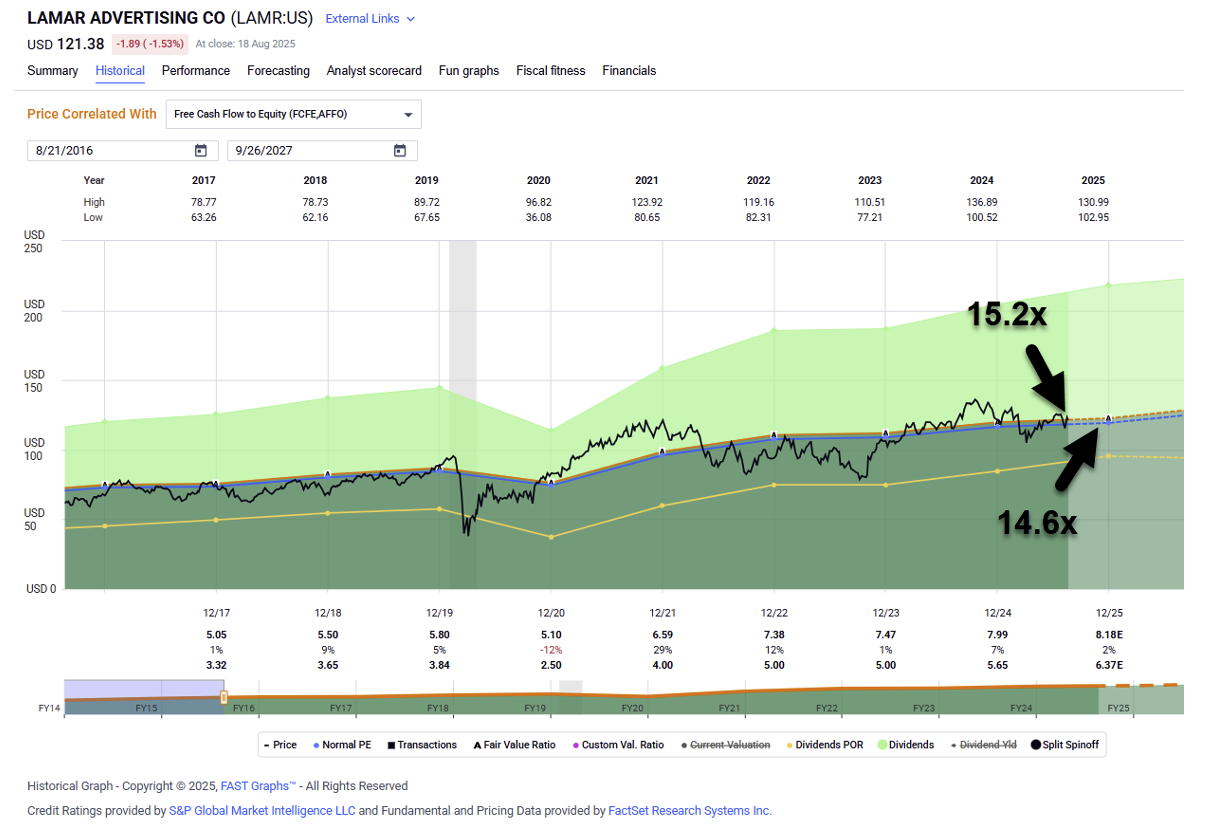This screenshot has height=838, width=1205.
Task: Toggle the Split Spinoff legend item
Action: tap(1063, 745)
